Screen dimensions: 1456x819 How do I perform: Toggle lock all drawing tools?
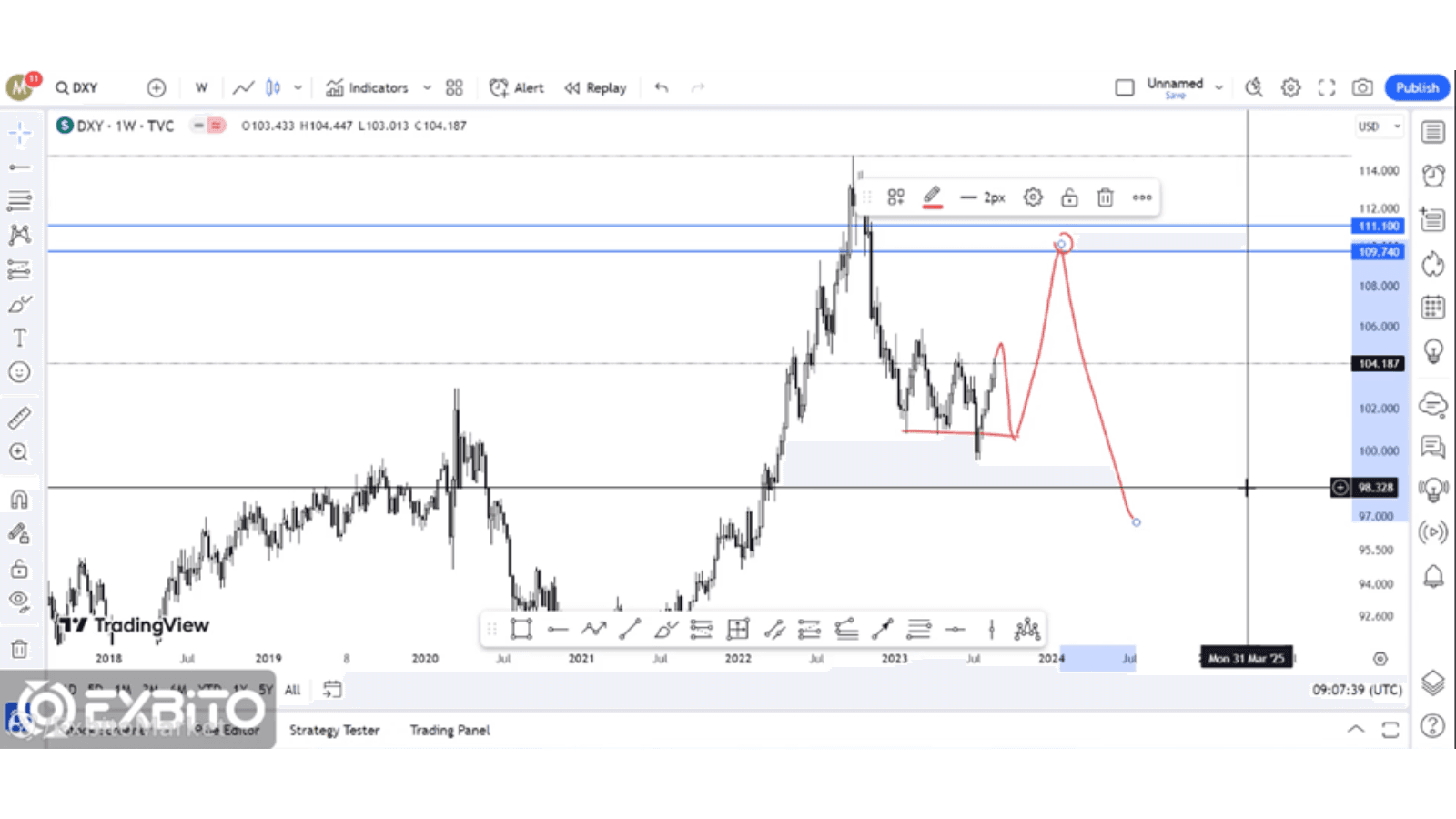[19, 569]
